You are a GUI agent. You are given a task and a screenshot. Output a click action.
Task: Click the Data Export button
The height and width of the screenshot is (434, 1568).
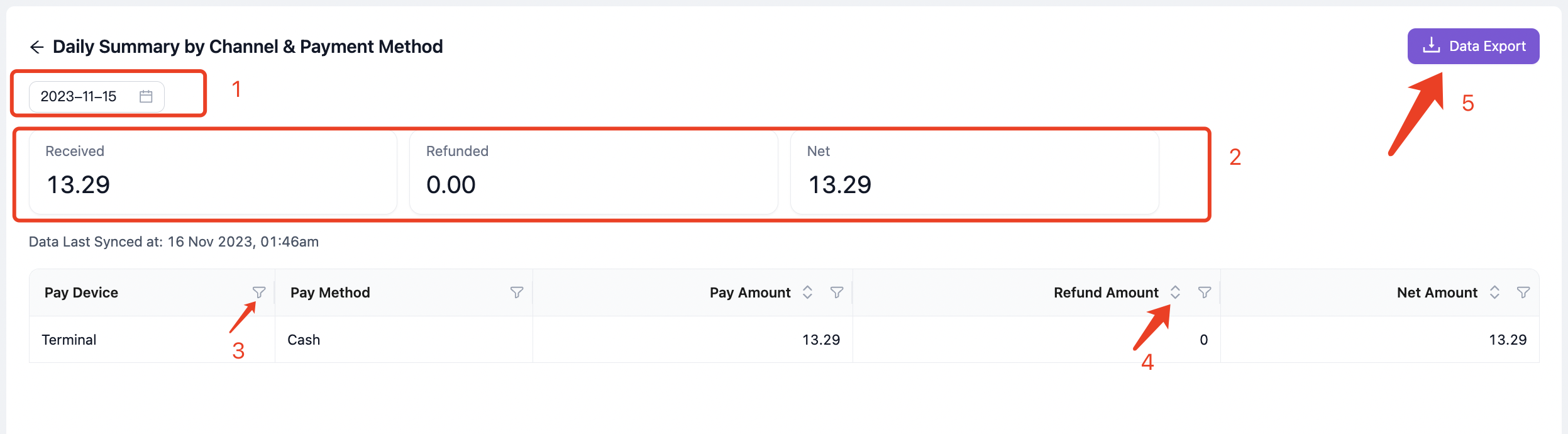click(x=1473, y=46)
